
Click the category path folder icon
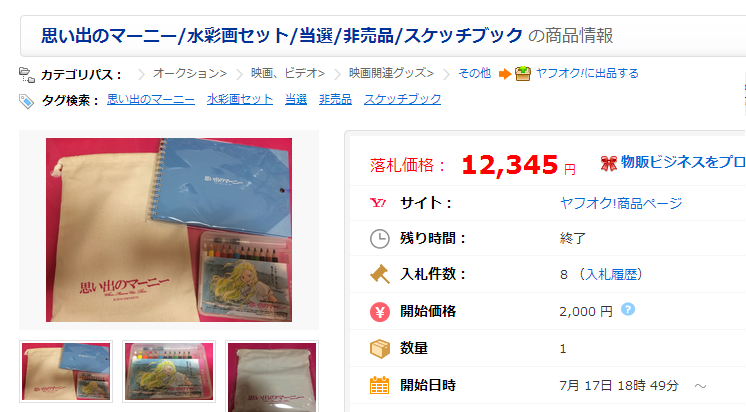coord(27,75)
